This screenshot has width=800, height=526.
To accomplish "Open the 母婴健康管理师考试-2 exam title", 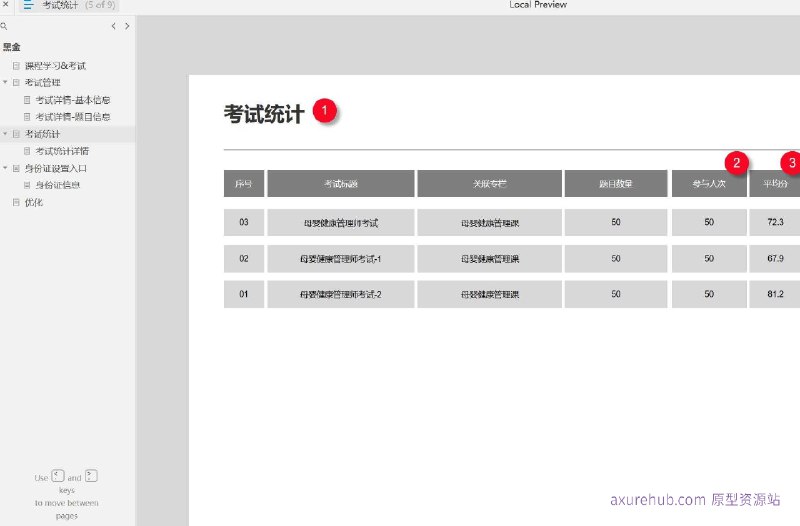I will [x=341, y=295].
